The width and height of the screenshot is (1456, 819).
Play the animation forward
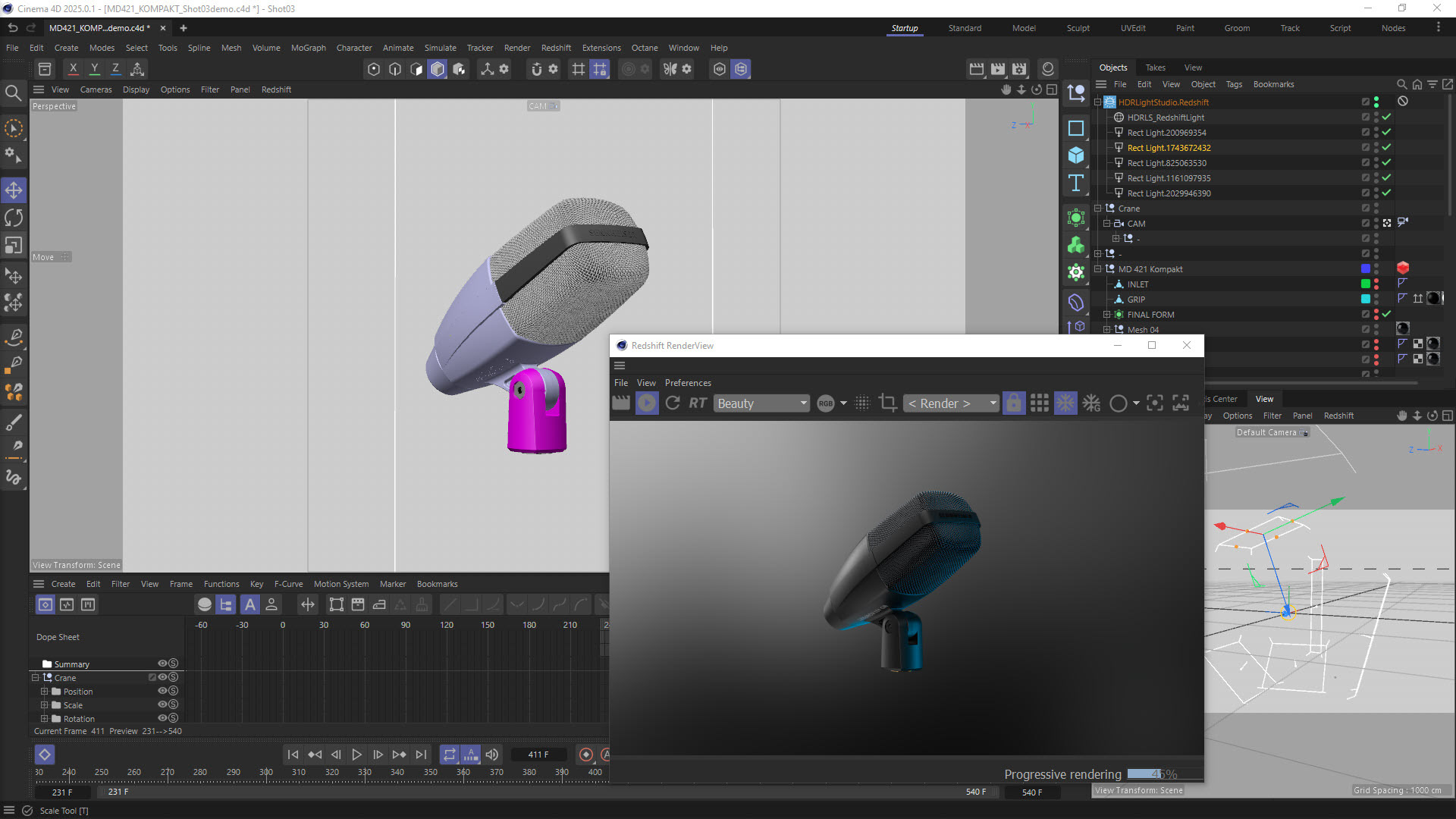(x=356, y=755)
